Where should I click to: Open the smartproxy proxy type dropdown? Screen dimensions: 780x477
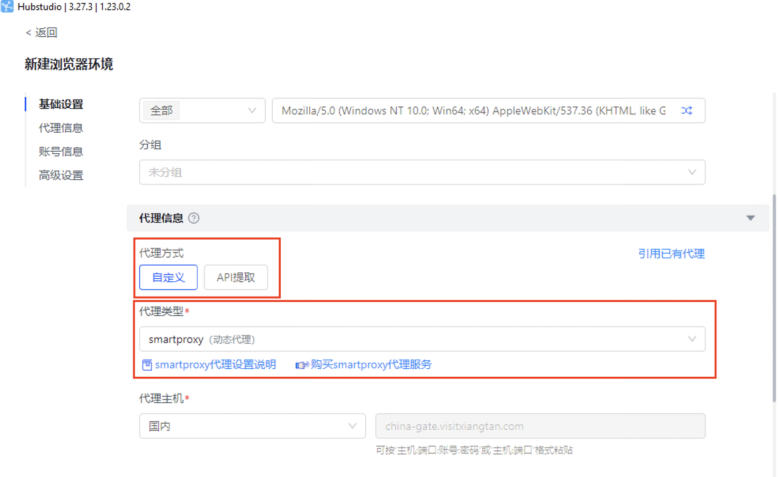[422, 339]
